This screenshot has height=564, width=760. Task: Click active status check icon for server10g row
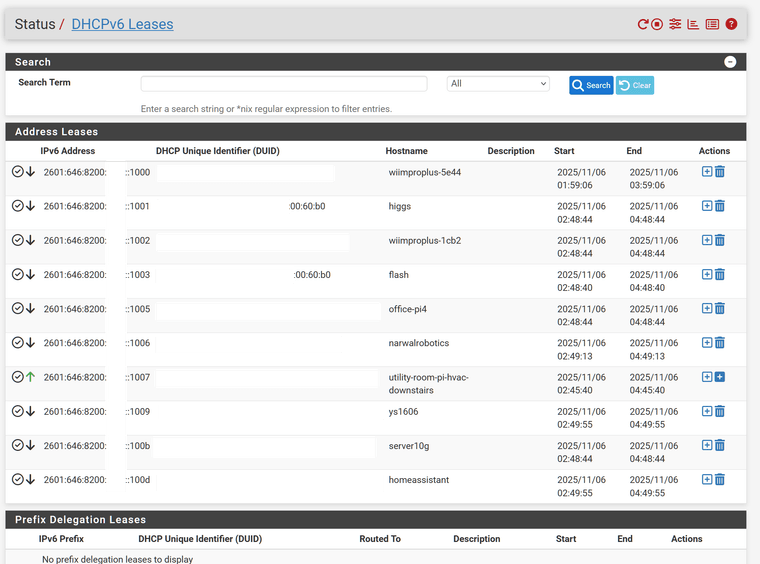point(17,445)
